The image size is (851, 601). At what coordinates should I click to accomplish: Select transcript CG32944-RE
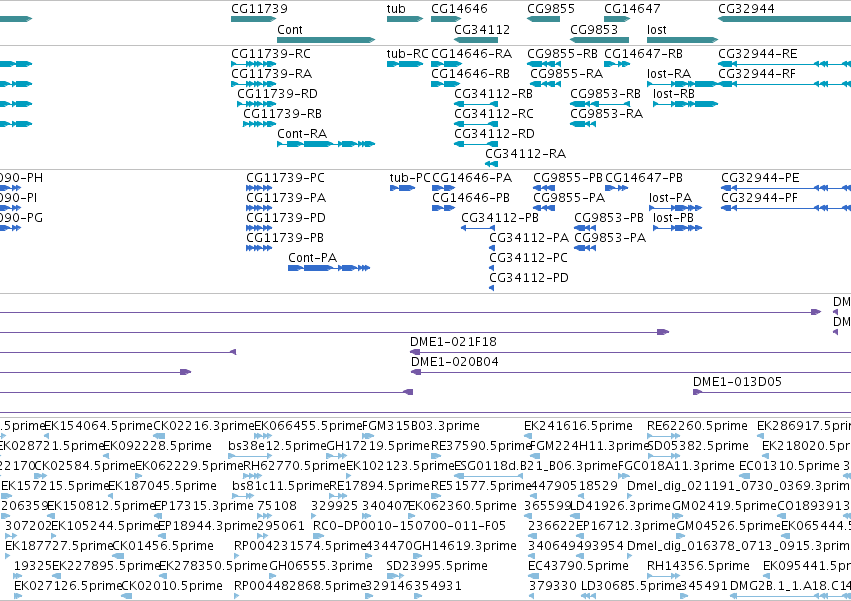[x=785, y=64]
